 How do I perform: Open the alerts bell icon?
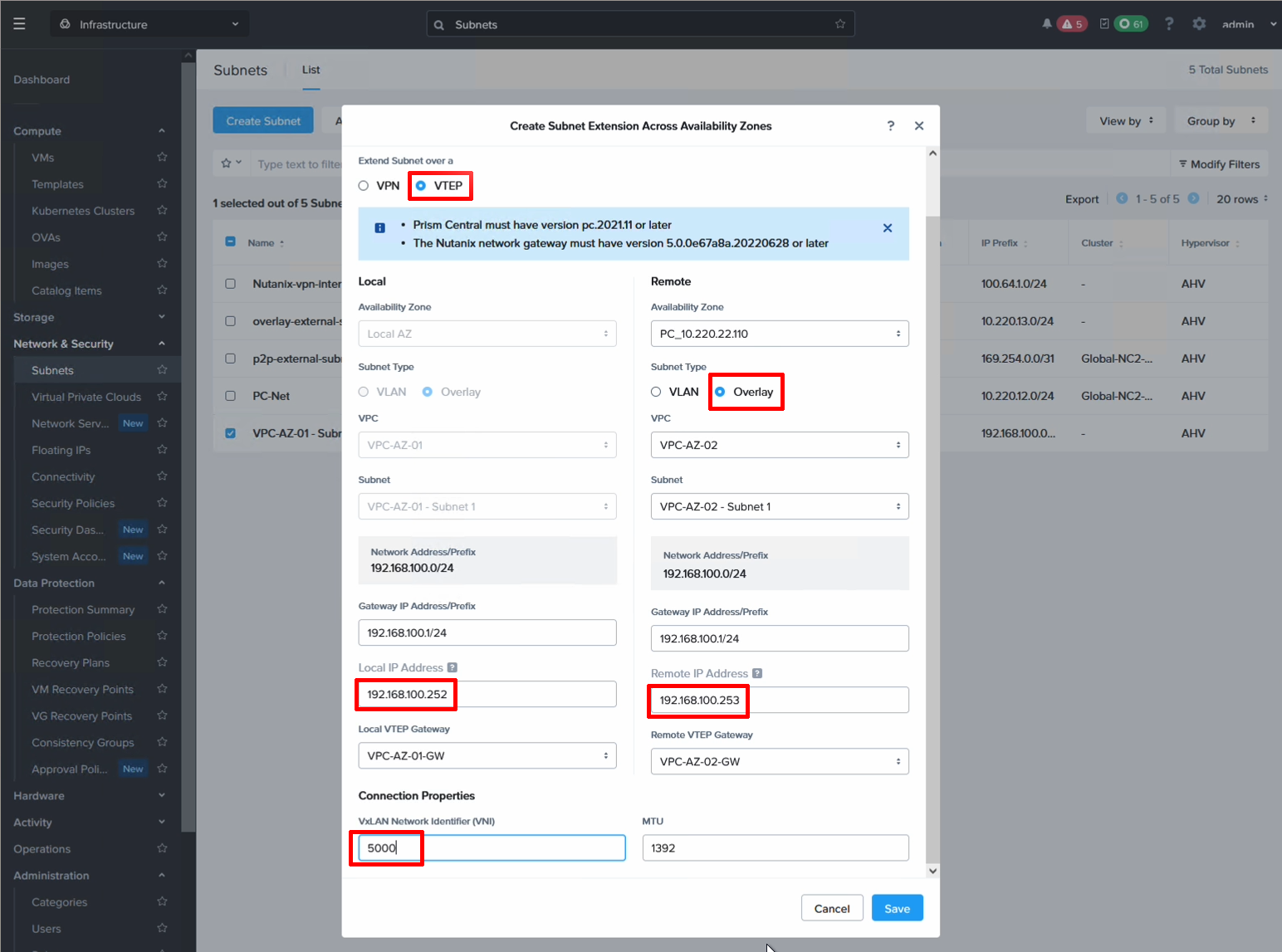point(1047,24)
